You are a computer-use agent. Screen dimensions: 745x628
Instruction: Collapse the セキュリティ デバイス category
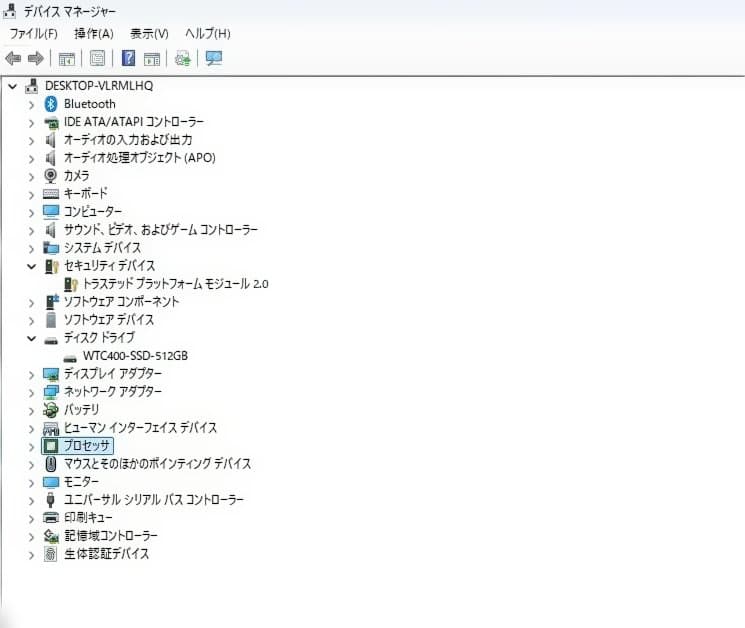click(x=31, y=266)
